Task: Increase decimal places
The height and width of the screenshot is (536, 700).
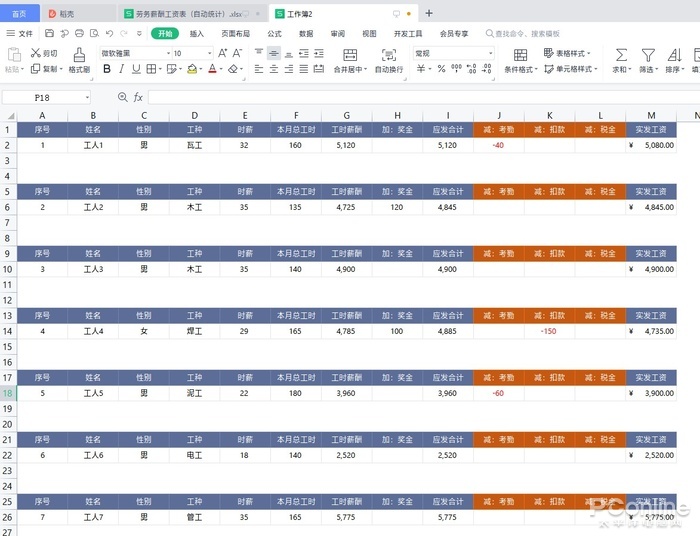Action: (x=471, y=69)
